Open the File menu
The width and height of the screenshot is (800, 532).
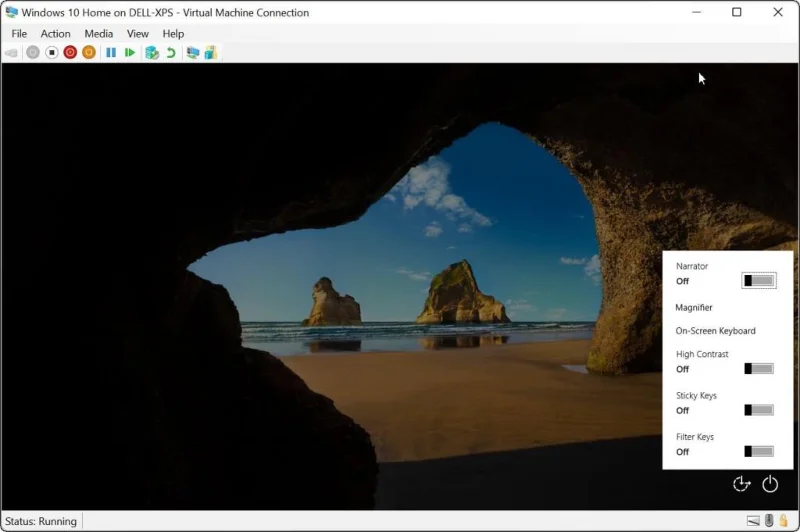point(19,34)
